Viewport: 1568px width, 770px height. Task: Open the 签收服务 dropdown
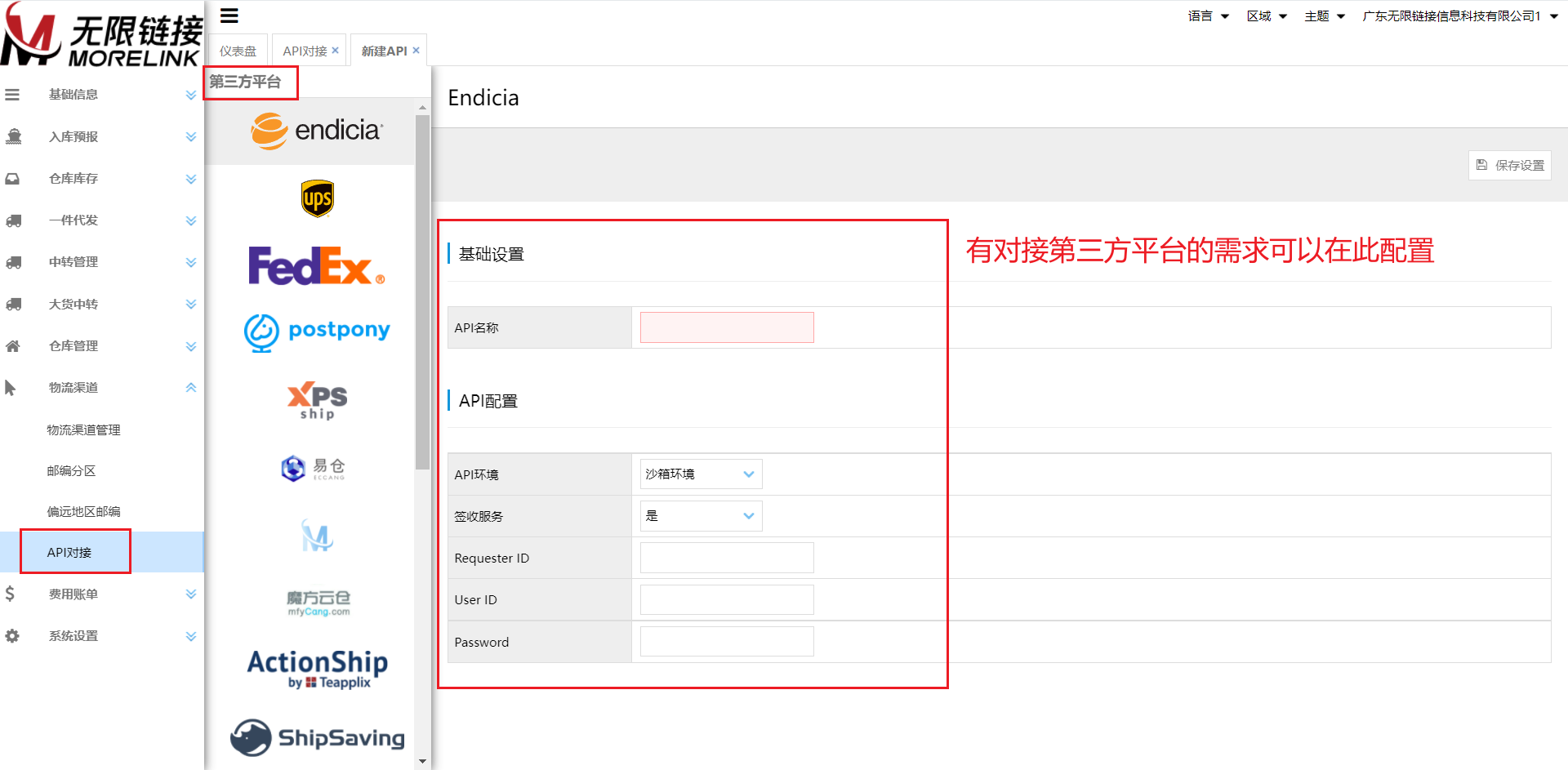coord(701,516)
